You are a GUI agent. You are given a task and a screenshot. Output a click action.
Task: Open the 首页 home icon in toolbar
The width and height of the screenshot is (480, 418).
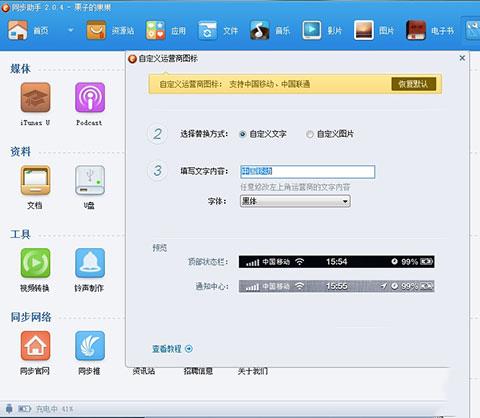(x=18, y=30)
